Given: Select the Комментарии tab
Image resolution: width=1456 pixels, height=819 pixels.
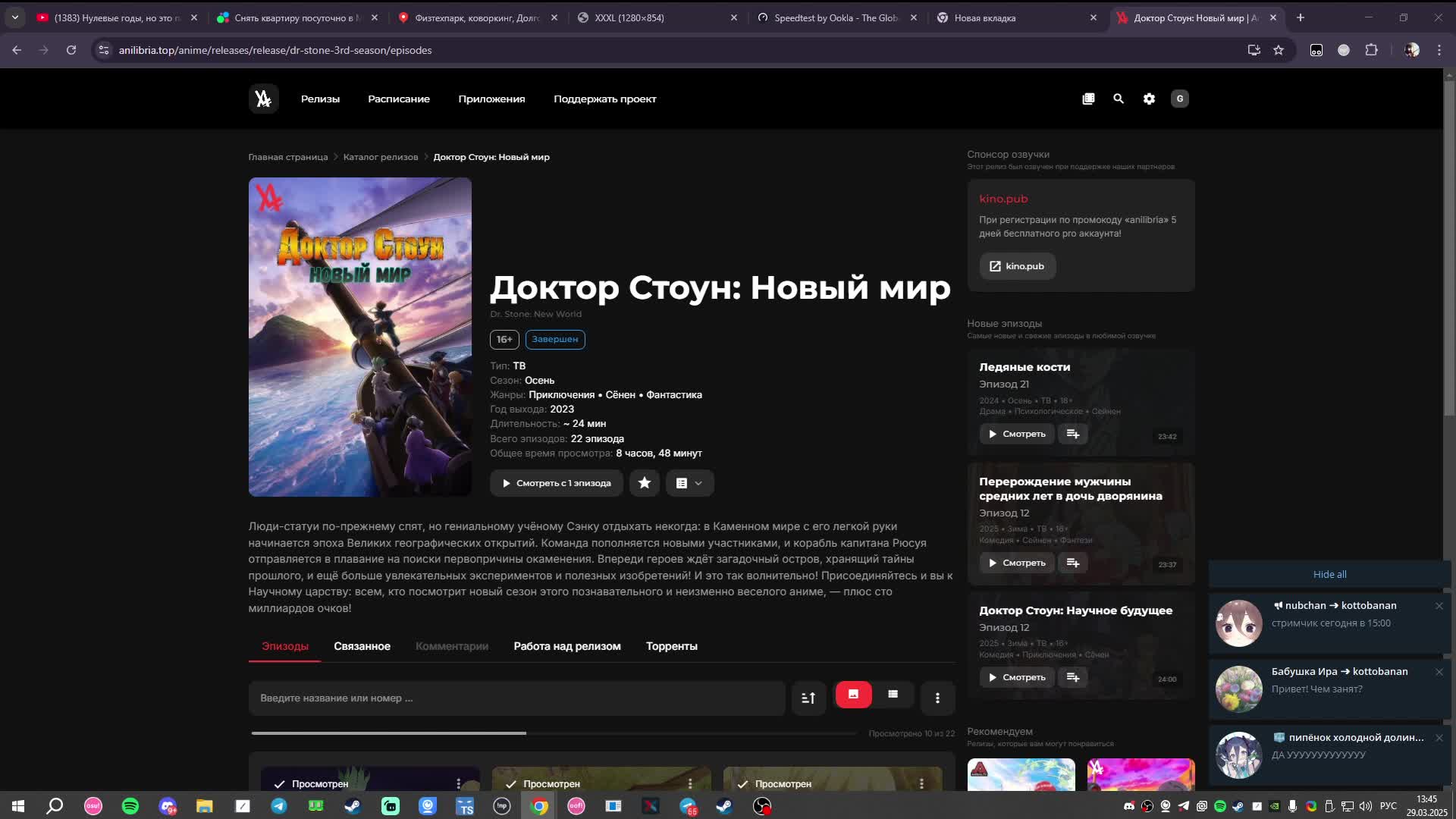Looking at the screenshot, I should tap(452, 646).
